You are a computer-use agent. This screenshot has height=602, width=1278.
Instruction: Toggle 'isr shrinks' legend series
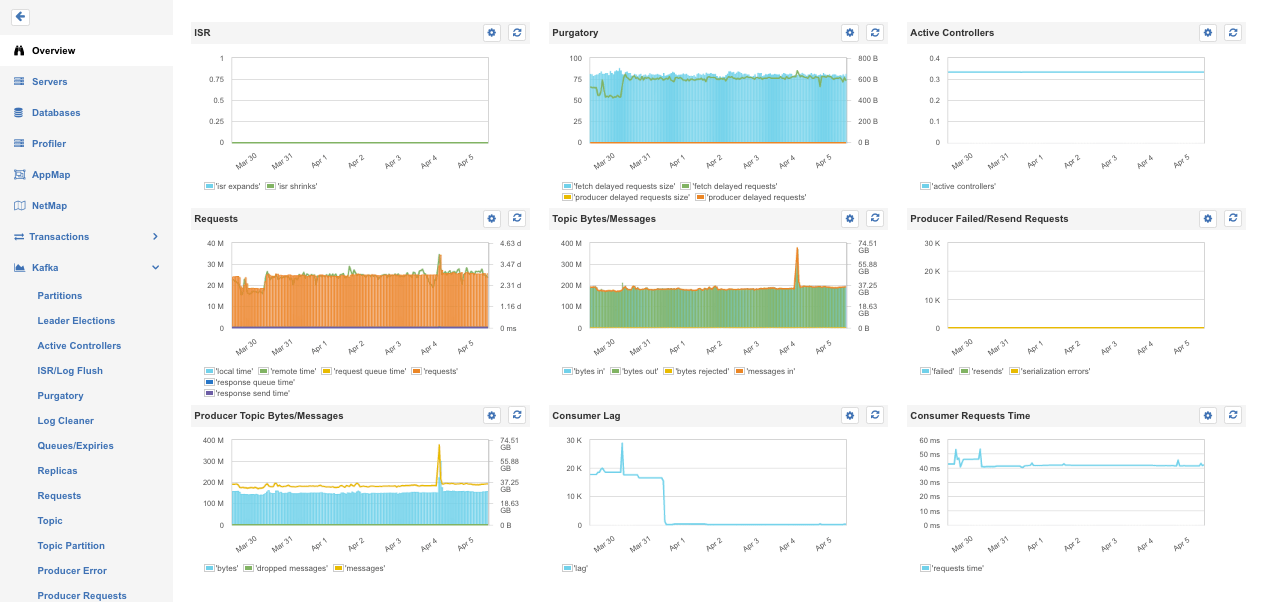click(x=291, y=186)
